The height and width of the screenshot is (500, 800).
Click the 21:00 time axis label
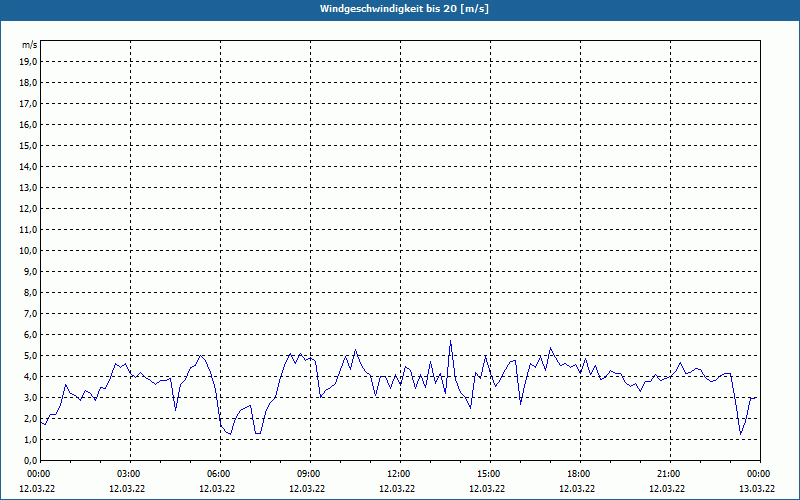point(669,474)
